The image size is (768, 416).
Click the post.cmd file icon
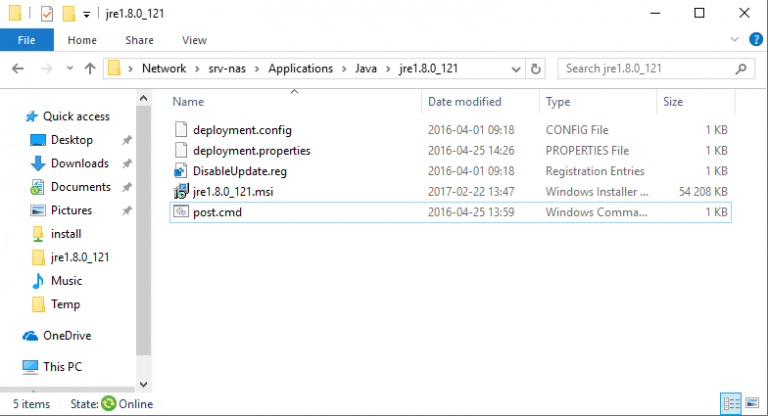[x=181, y=212]
